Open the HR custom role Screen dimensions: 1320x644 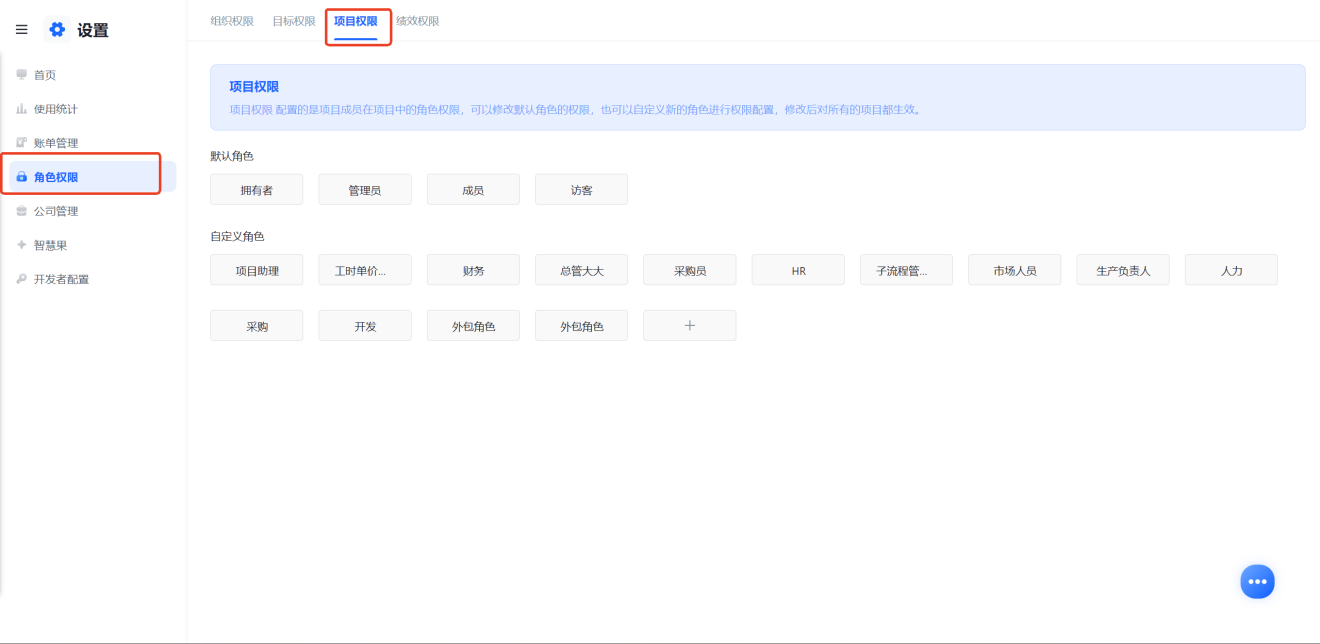click(x=798, y=270)
